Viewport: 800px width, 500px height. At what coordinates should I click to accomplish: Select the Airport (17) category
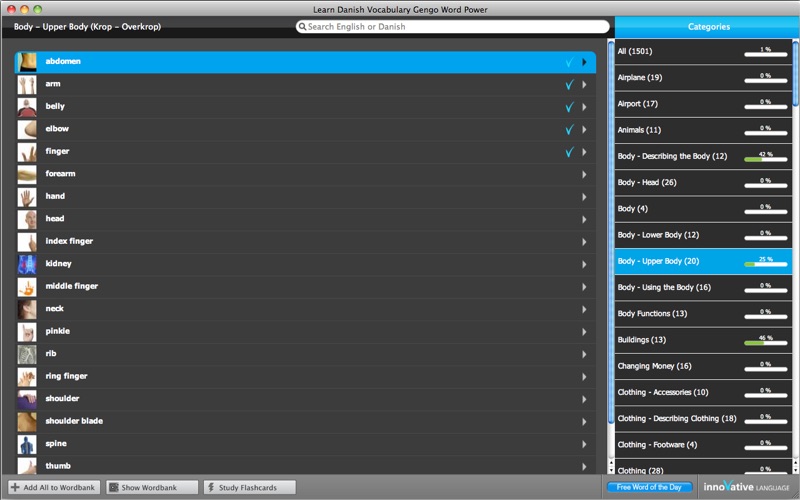703,104
